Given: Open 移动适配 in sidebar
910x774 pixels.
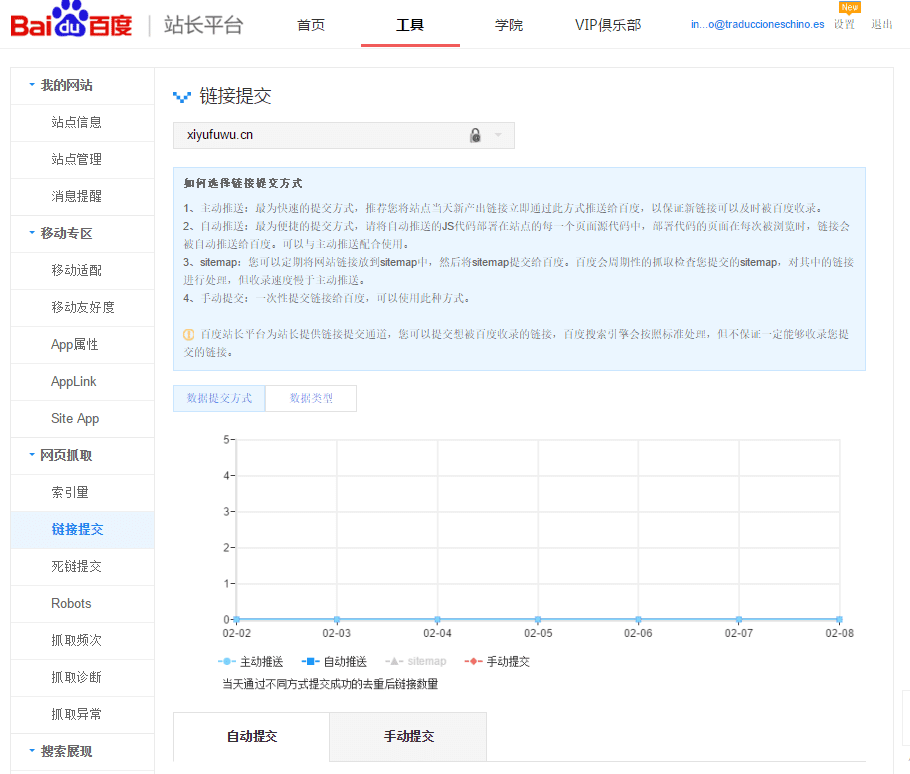Looking at the screenshot, I should click(82, 271).
